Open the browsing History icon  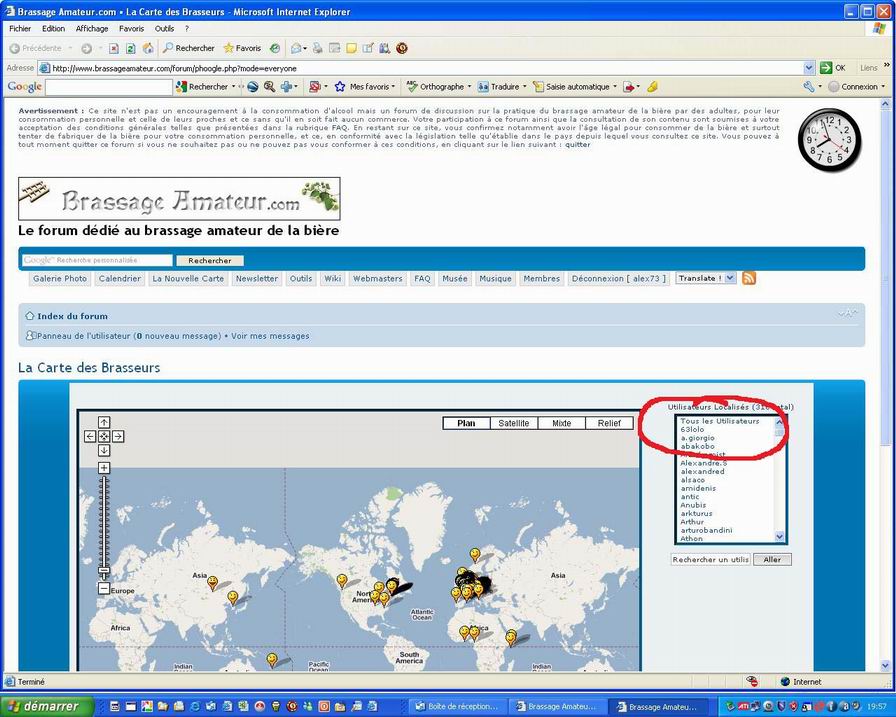[x=275, y=49]
